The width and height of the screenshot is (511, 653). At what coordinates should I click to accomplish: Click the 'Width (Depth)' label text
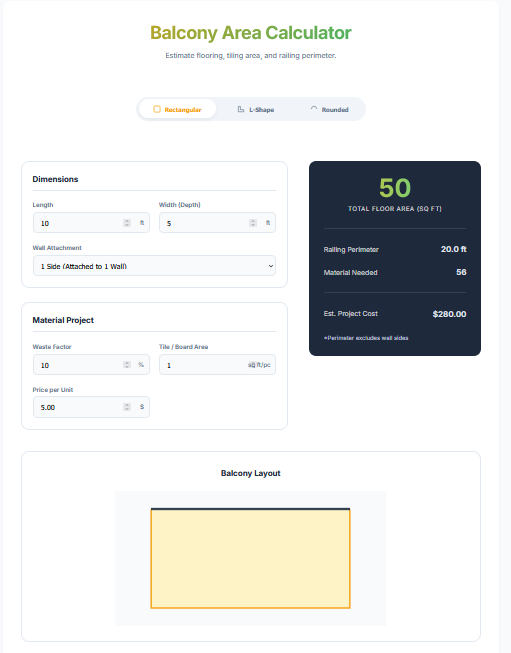point(179,205)
